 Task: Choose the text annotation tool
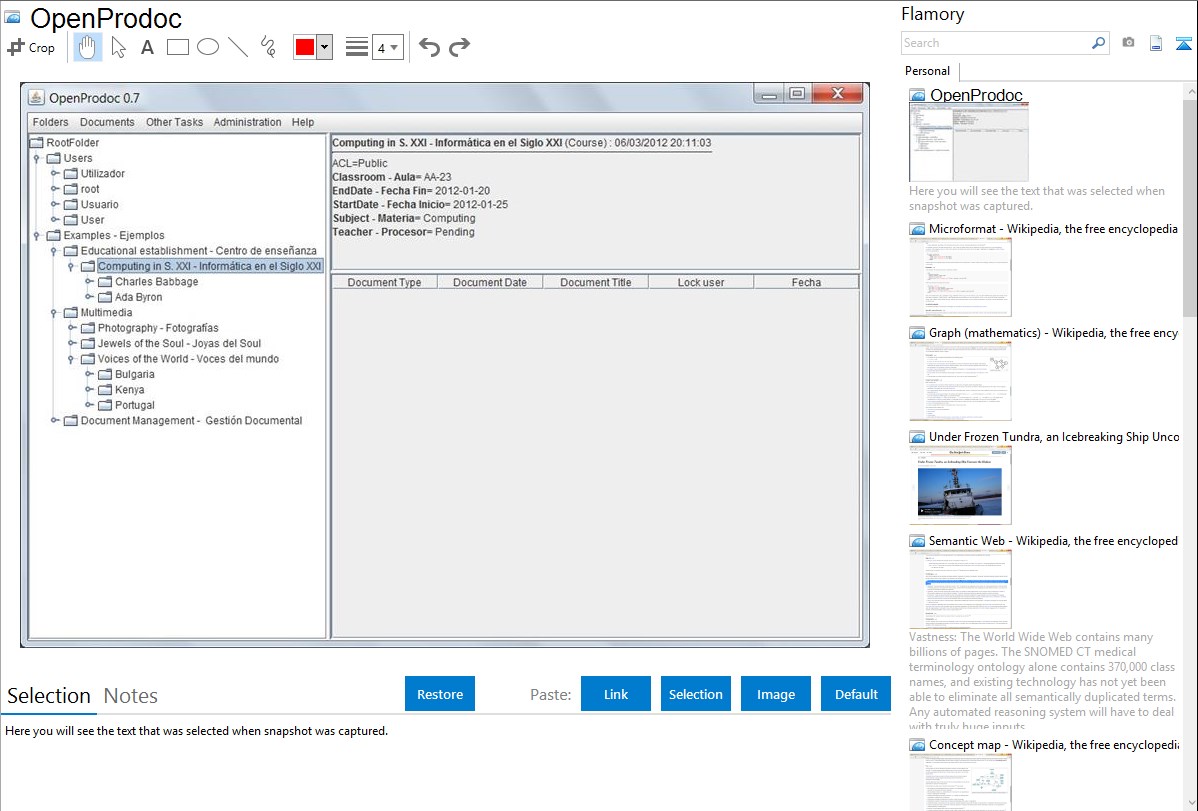(147, 47)
